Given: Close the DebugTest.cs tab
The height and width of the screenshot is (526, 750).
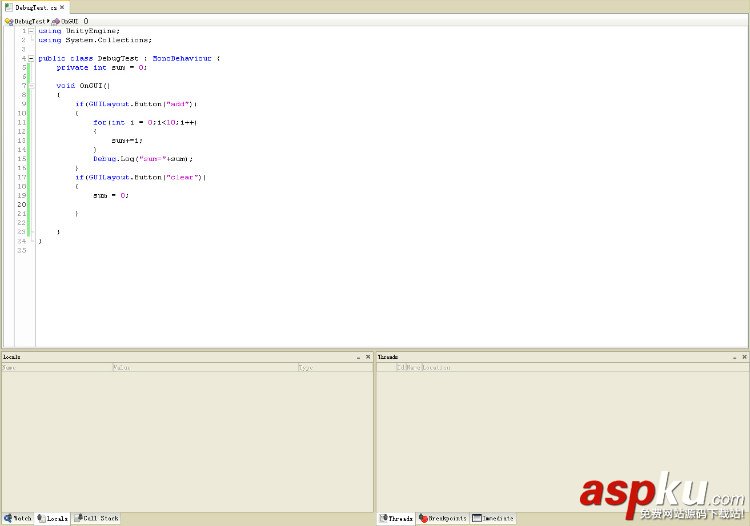Looking at the screenshot, I should pos(62,7).
